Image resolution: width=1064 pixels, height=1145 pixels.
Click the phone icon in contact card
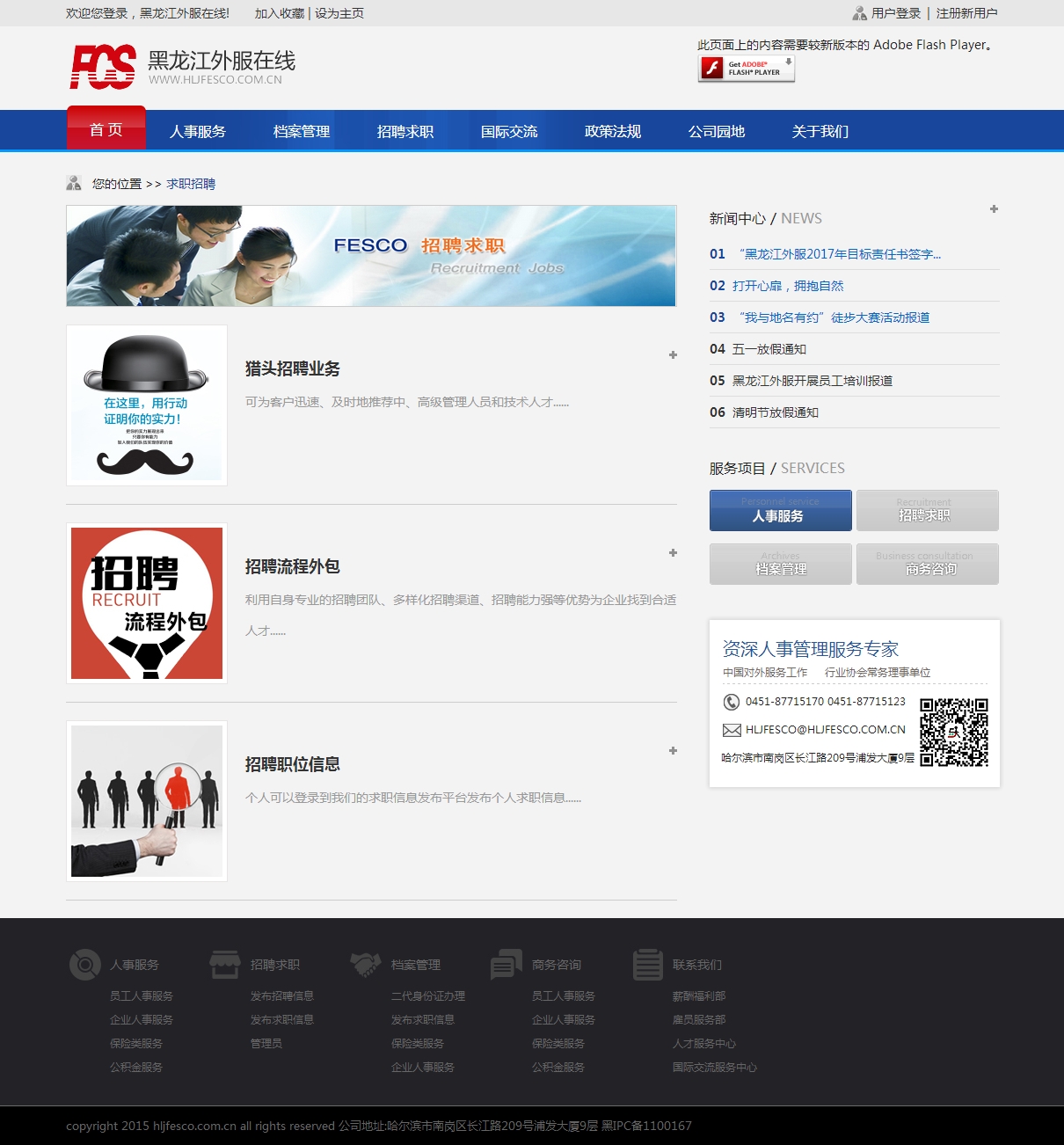click(731, 702)
